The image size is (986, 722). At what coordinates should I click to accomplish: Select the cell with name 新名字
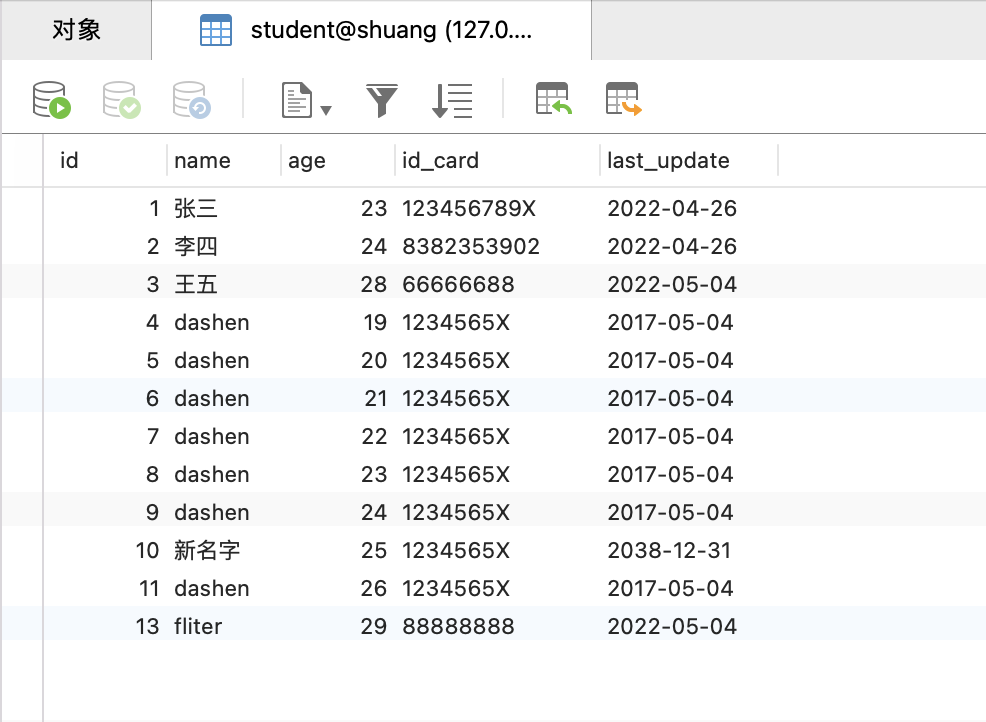point(207,550)
